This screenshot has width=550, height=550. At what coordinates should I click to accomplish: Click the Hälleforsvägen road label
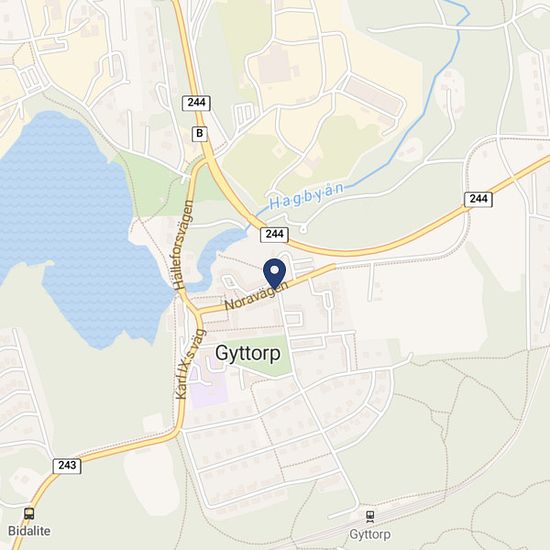pyautogui.click(x=185, y=245)
